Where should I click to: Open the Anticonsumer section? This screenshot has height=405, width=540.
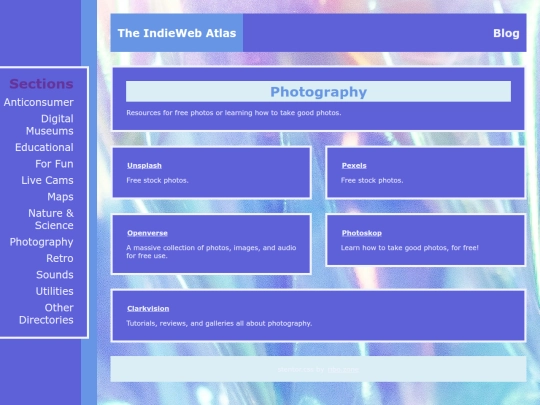coord(39,102)
